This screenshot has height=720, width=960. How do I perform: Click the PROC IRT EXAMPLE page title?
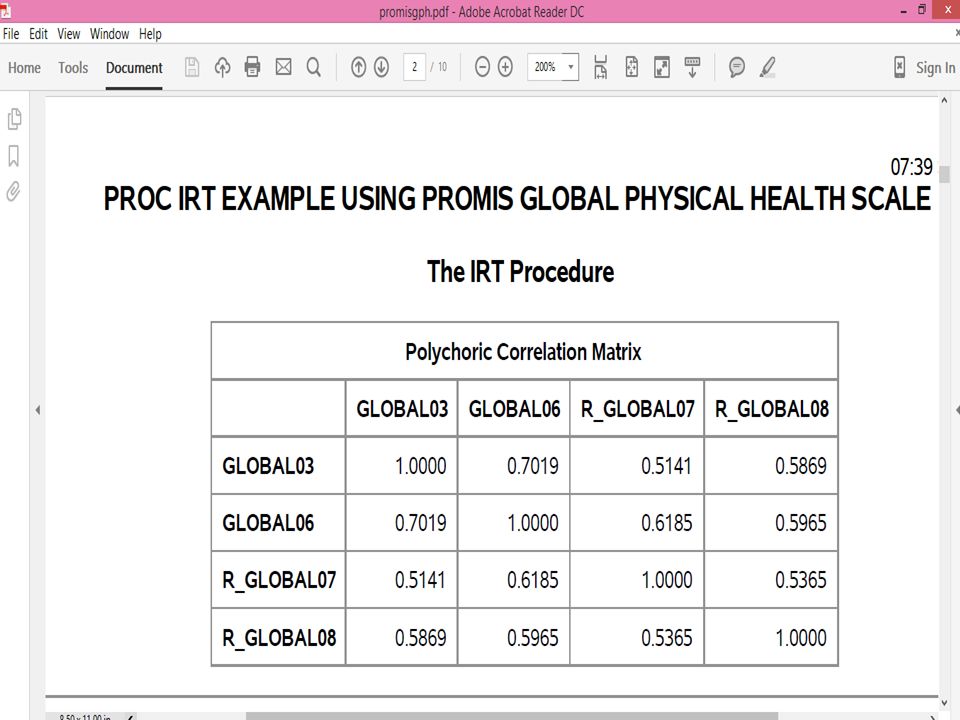pos(517,198)
